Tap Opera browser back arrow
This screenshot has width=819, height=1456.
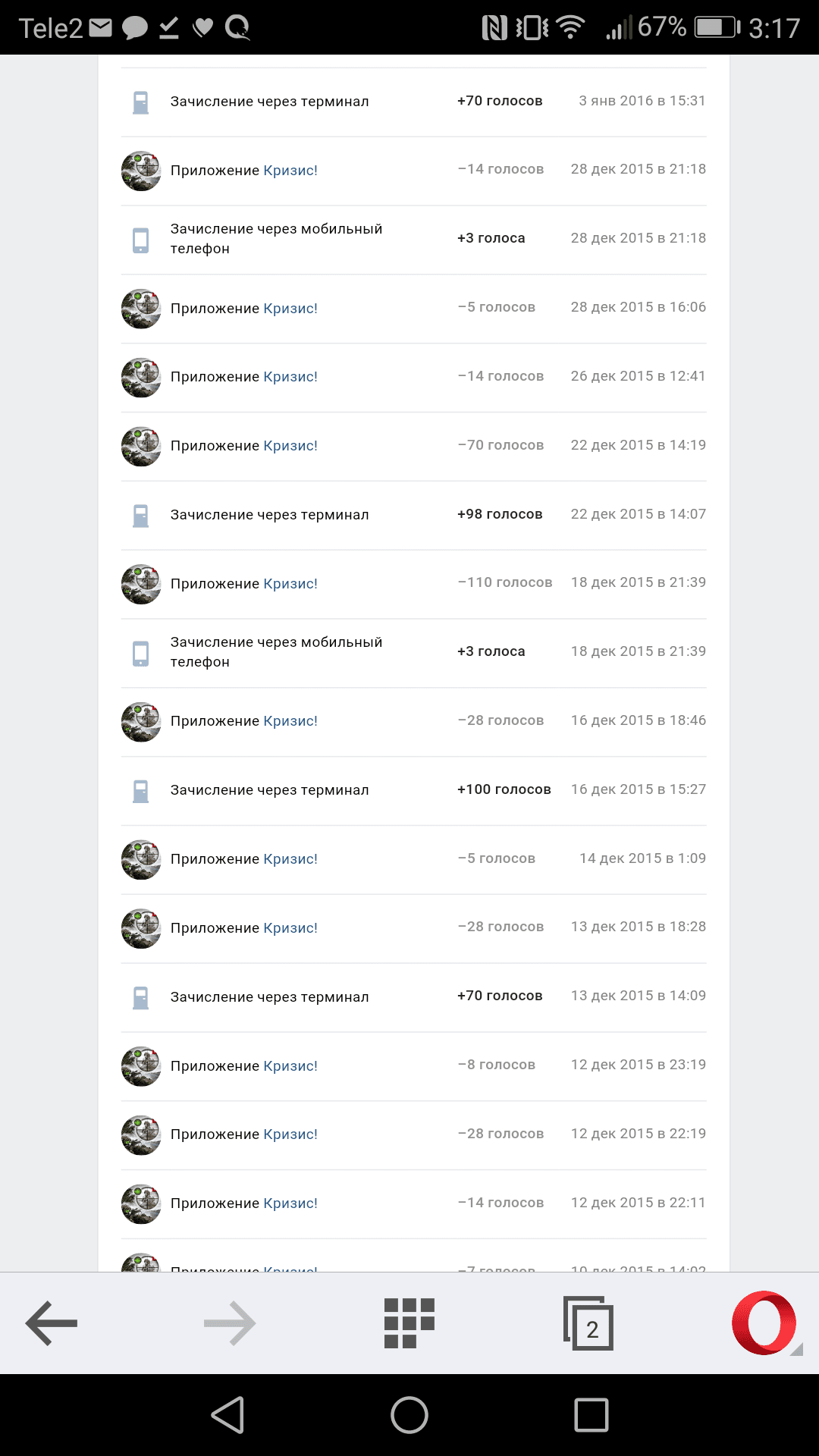(x=52, y=1323)
